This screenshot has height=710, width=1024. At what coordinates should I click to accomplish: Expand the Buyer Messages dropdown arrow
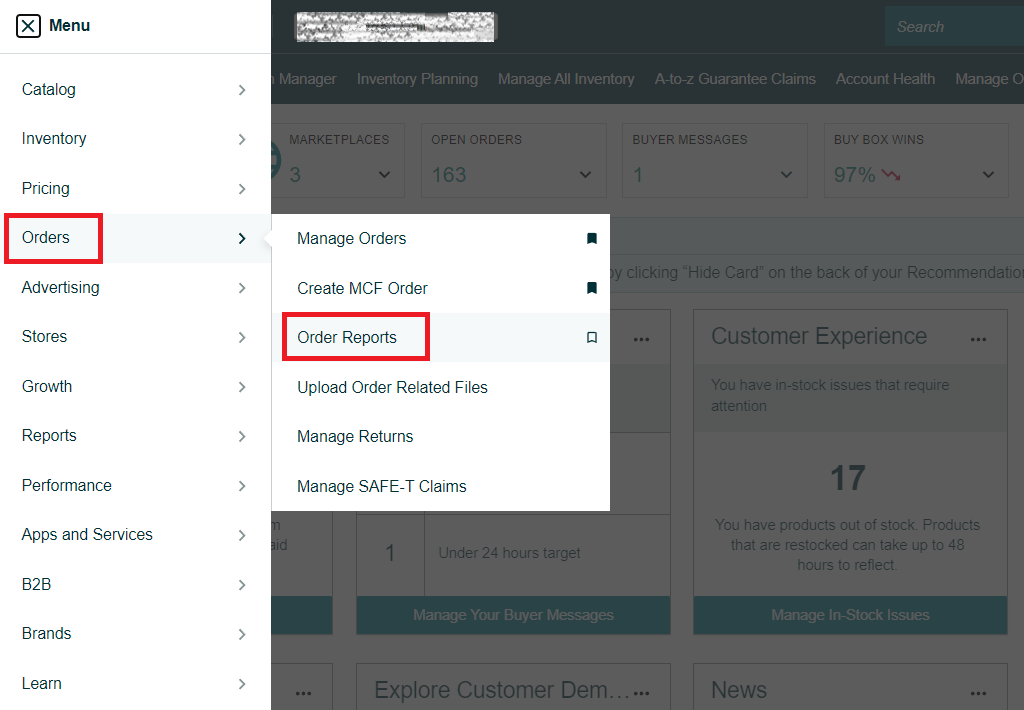point(786,175)
